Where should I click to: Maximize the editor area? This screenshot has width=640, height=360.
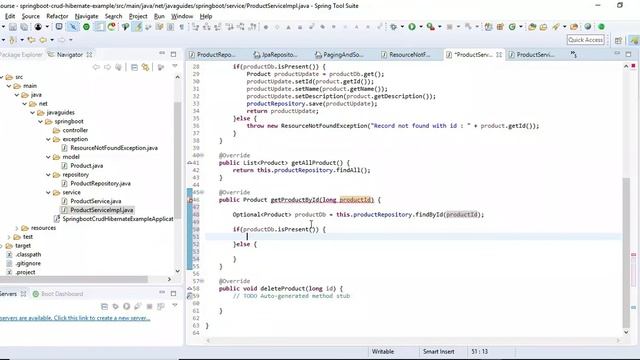[x=628, y=54]
